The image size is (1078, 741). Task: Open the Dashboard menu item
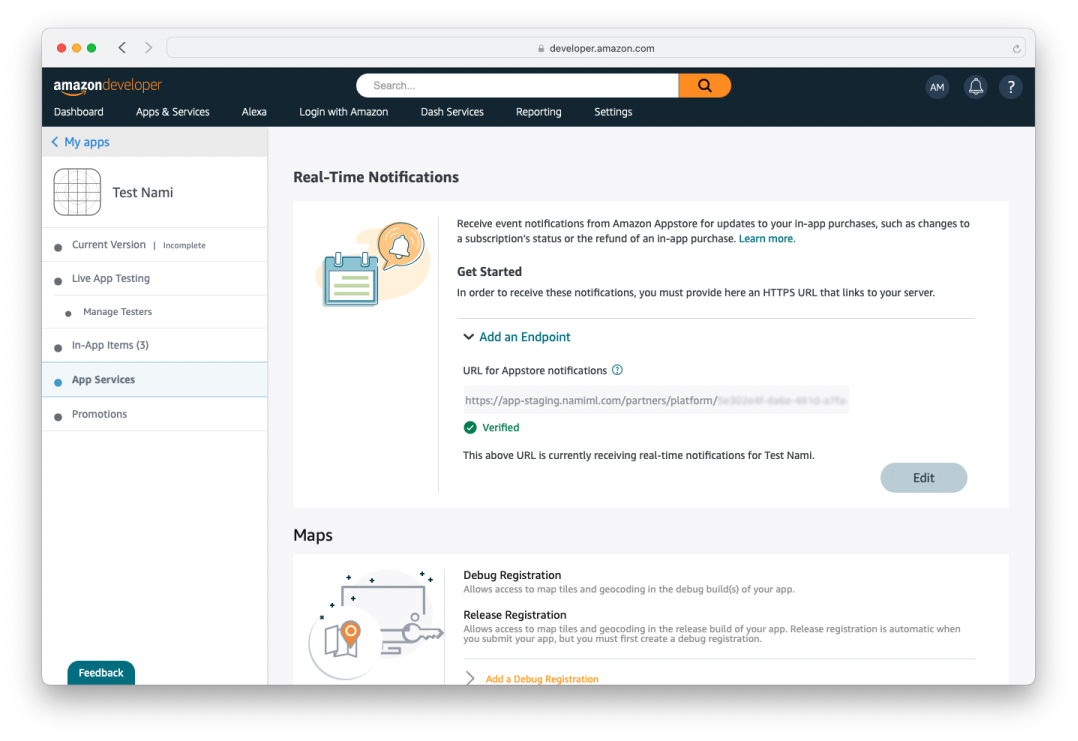point(78,111)
